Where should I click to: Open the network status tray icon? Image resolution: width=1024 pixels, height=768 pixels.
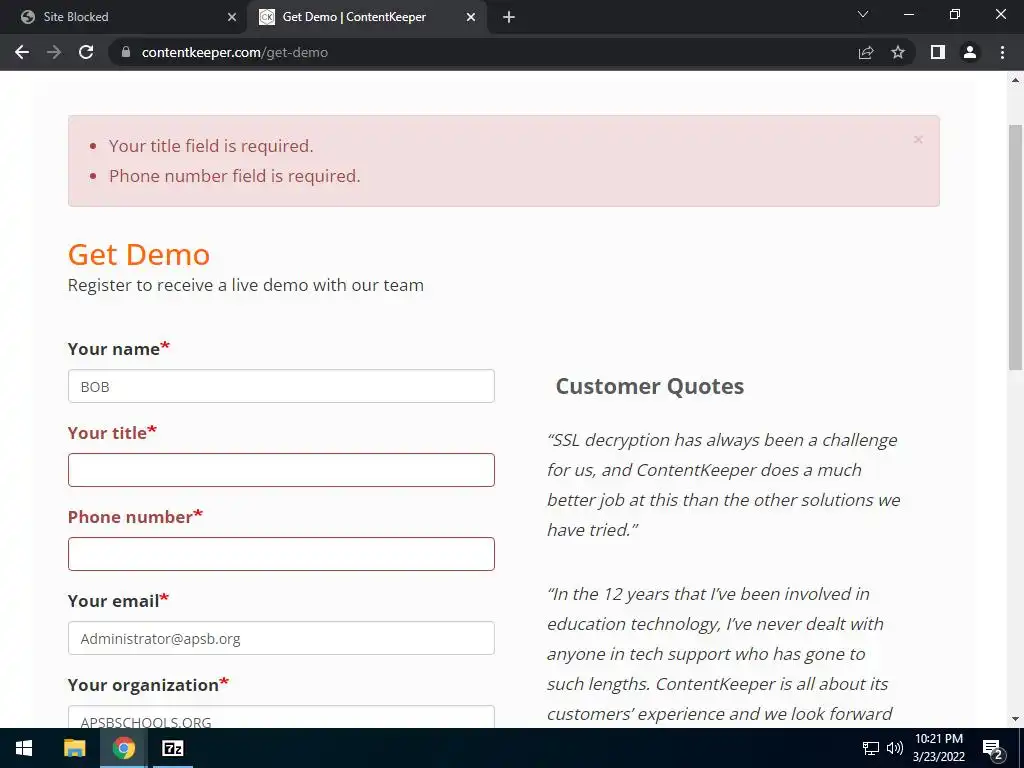click(871, 748)
